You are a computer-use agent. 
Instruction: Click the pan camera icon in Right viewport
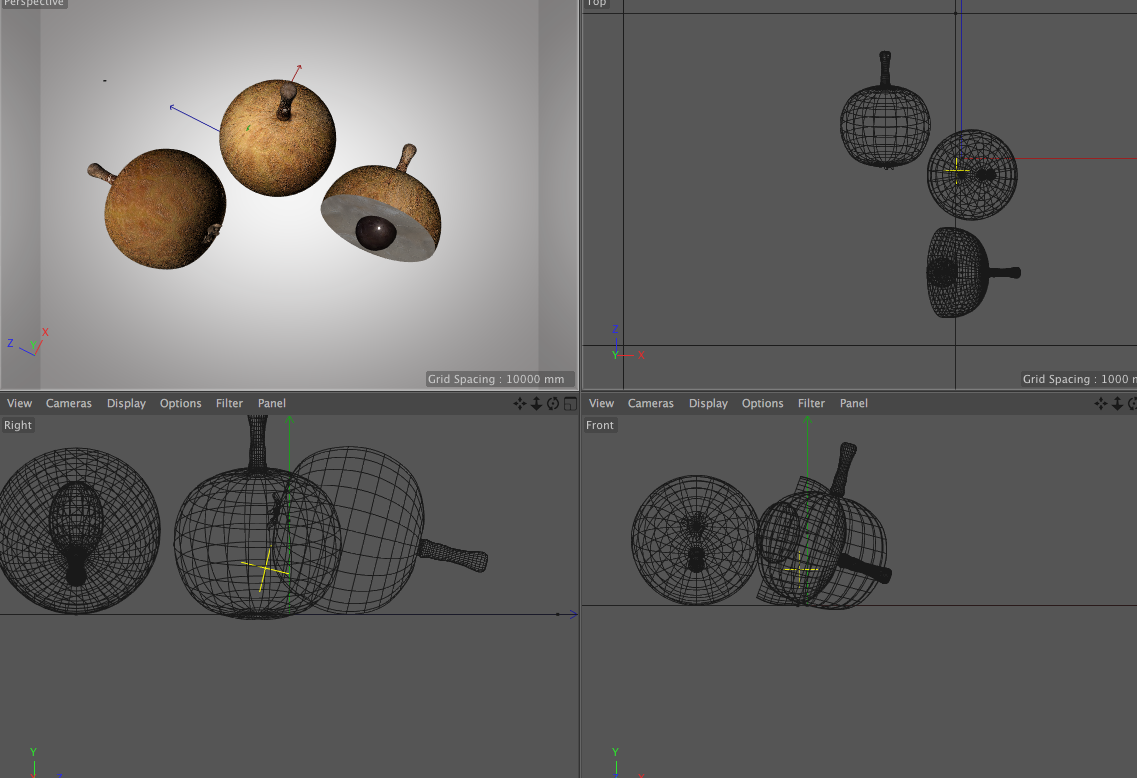tap(520, 404)
